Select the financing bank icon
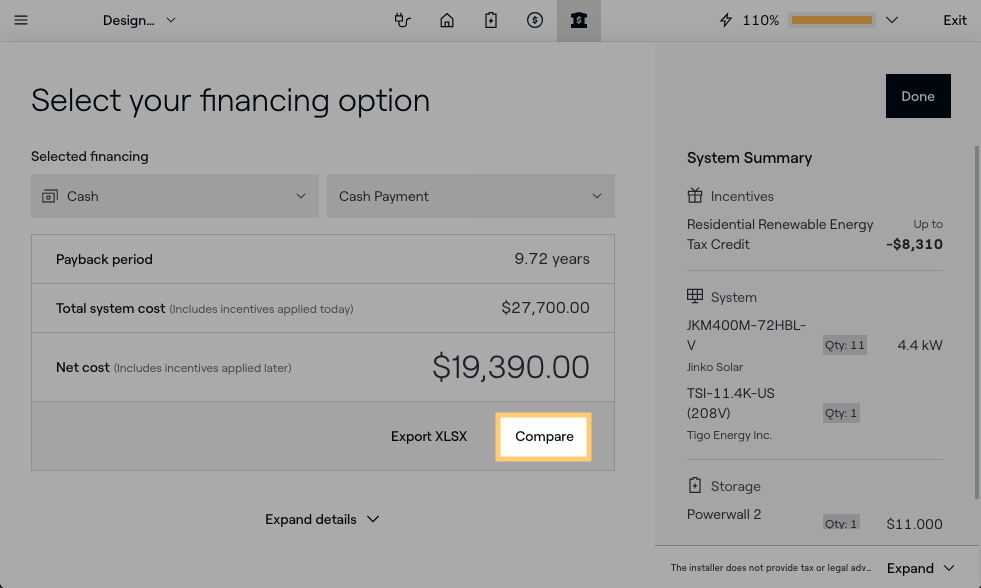 [x=579, y=20]
